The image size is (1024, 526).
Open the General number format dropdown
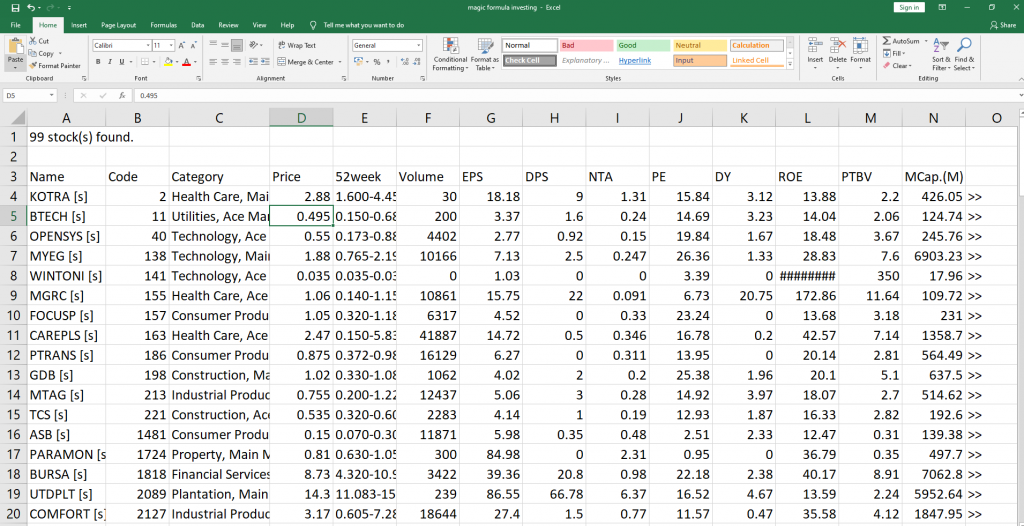pyautogui.click(x=419, y=46)
